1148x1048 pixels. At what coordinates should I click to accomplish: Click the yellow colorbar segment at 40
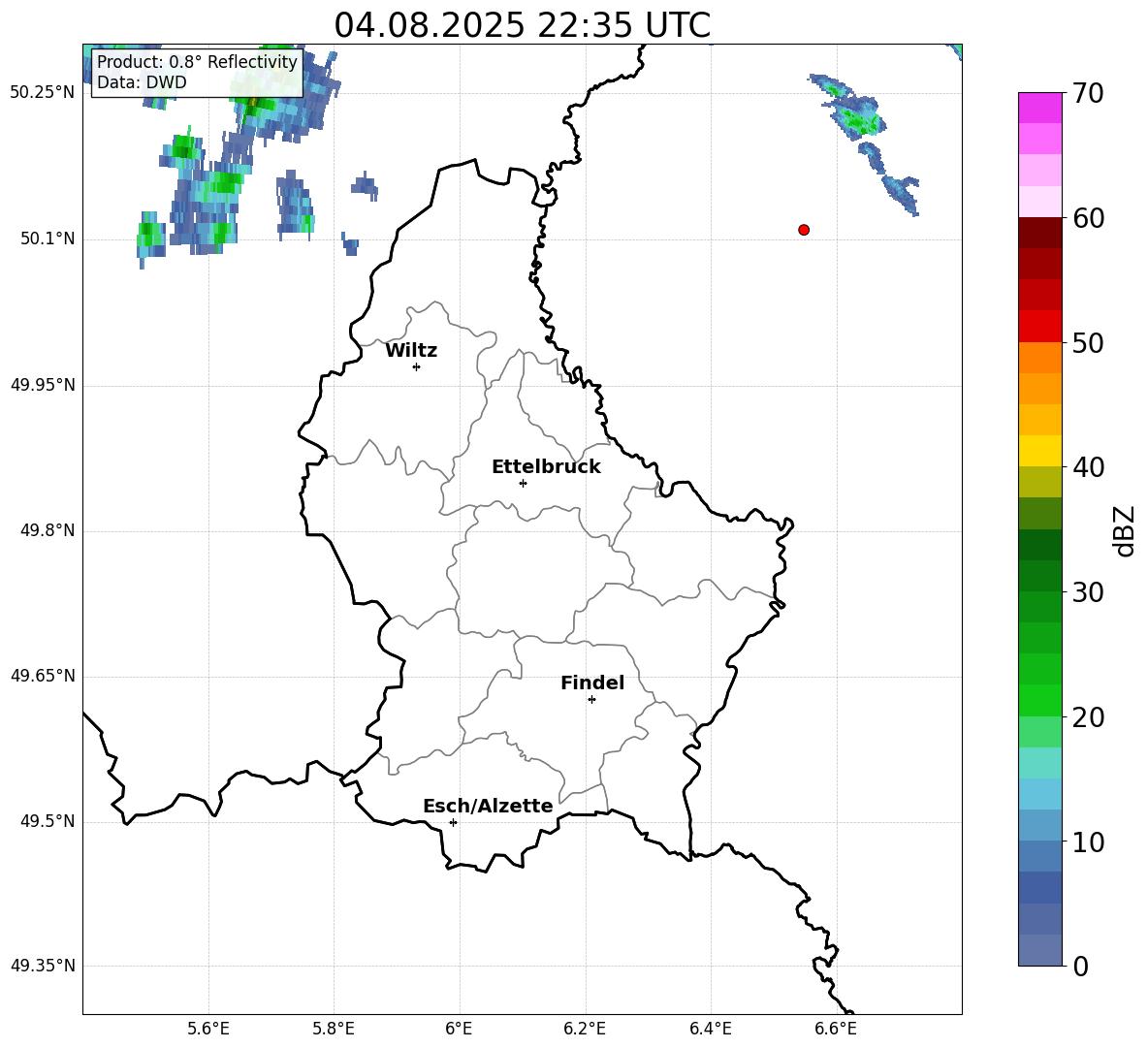[1039, 452]
